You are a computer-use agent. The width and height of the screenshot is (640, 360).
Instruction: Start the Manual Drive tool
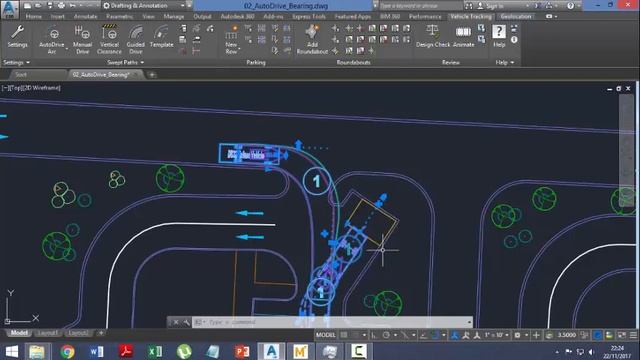tap(82, 40)
